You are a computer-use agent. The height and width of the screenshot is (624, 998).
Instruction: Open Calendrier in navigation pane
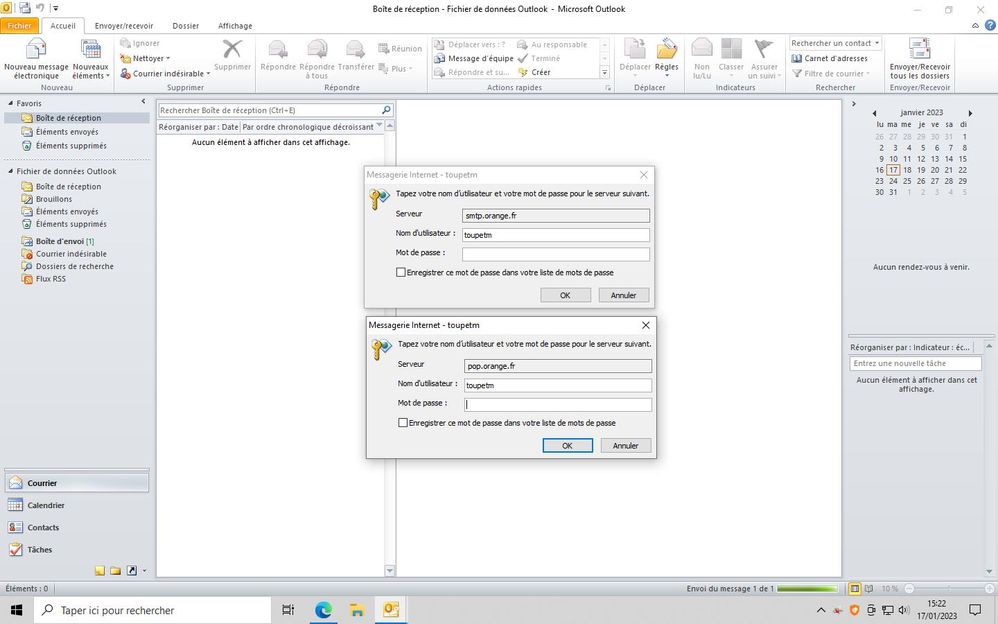pos(46,505)
